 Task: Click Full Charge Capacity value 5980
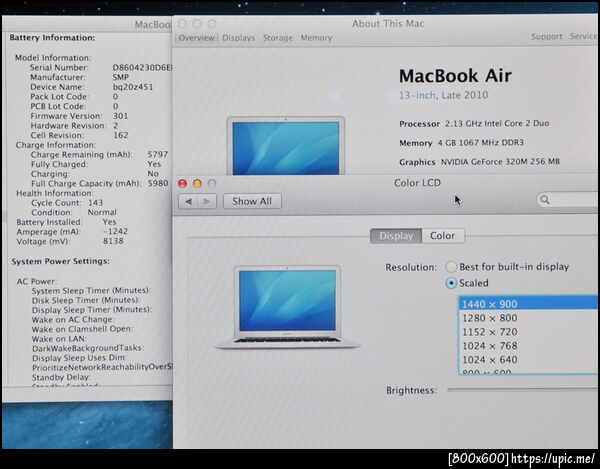[158, 183]
